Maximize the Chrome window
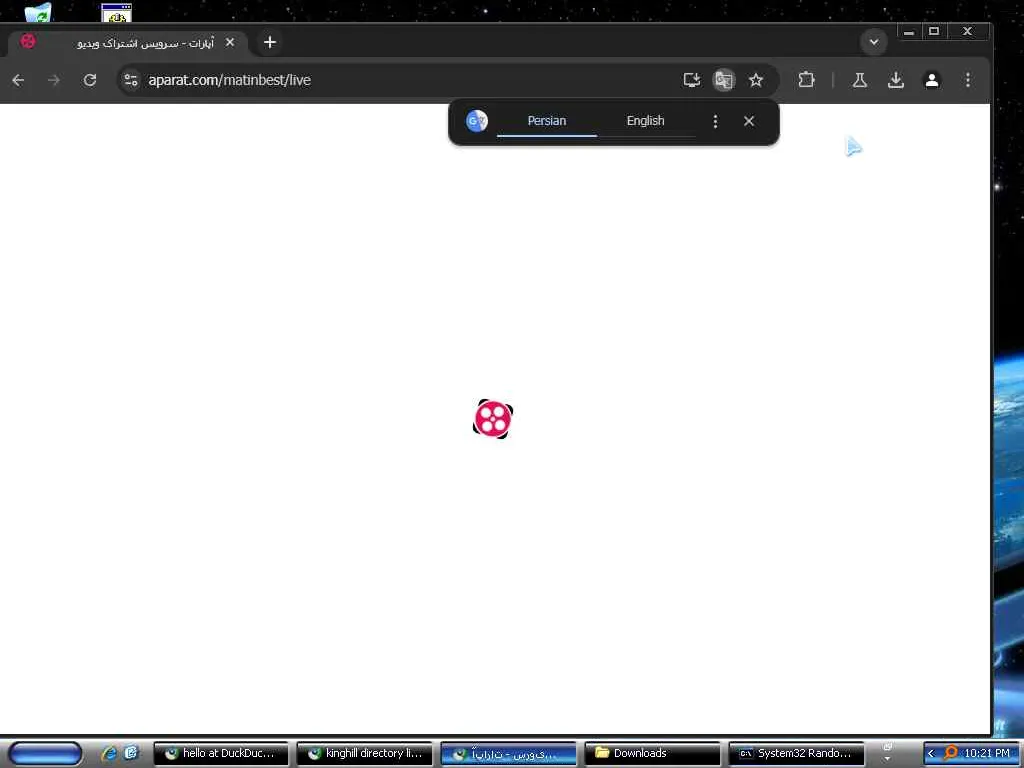 point(935,31)
